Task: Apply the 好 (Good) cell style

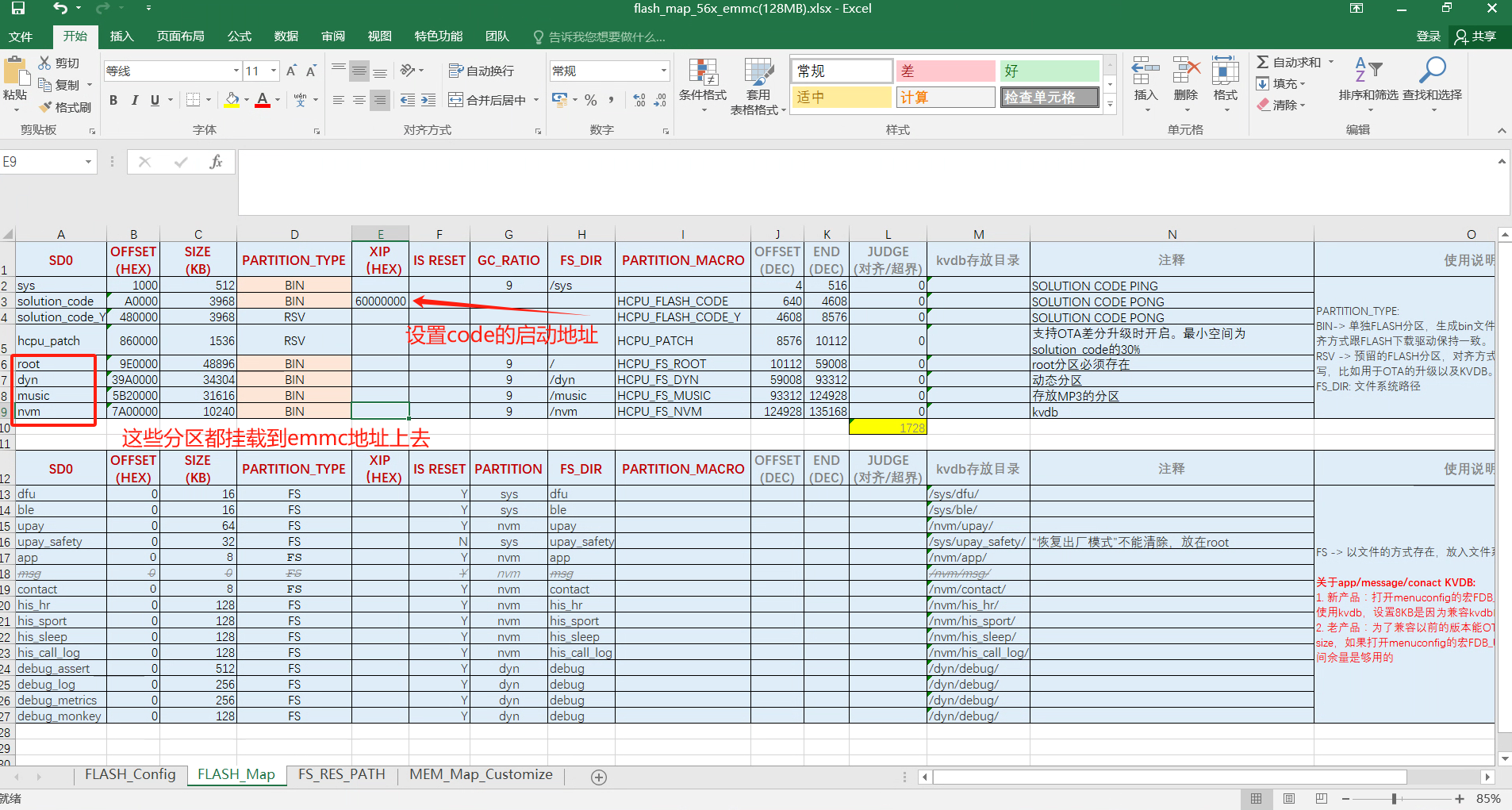Action: (x=1049, y=71)
